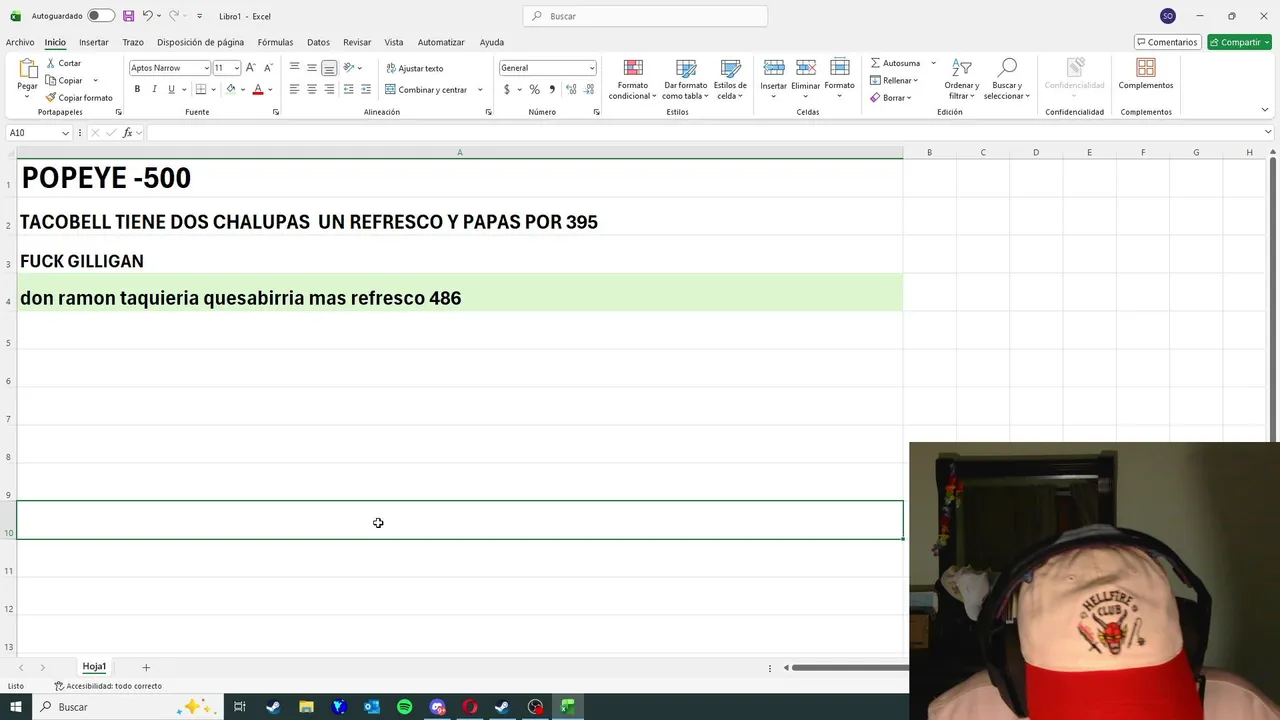Toggle bold (B) formatting
The image size is (1280, 720).
[137, 89]
